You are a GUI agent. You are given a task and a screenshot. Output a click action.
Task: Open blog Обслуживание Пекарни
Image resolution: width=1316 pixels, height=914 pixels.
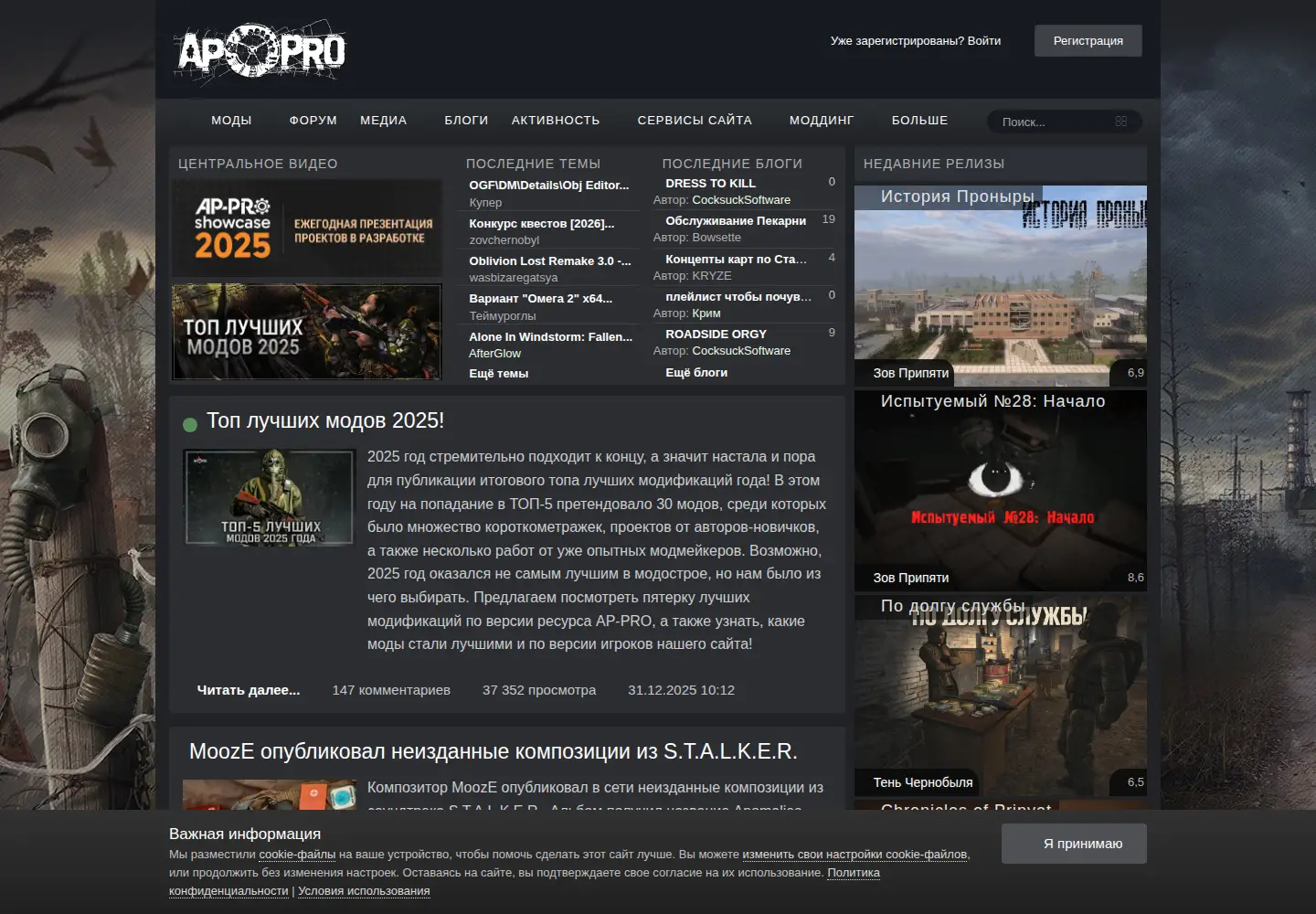click(x=736, y=220)
